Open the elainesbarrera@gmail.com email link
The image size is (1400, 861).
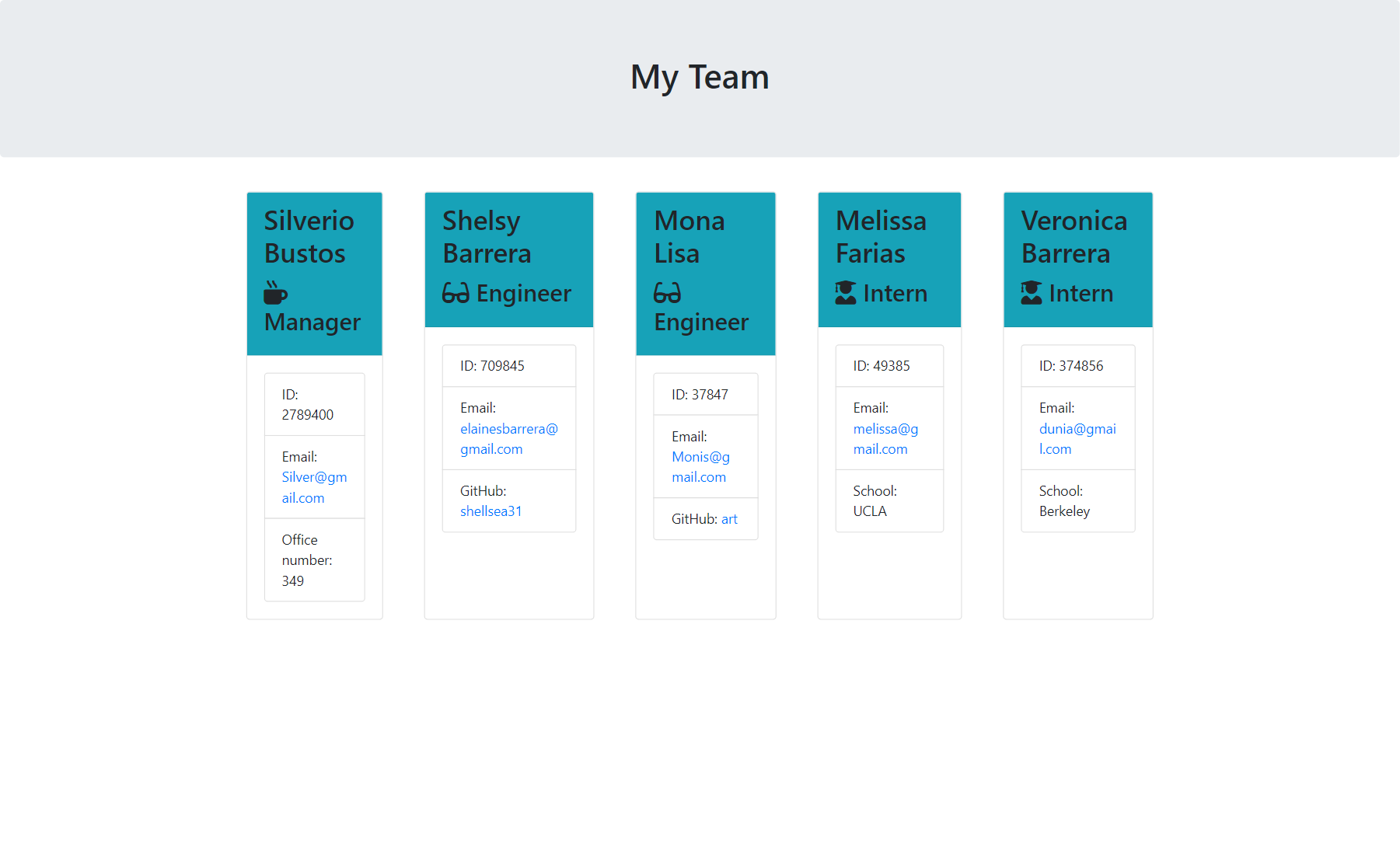[509, 439]
